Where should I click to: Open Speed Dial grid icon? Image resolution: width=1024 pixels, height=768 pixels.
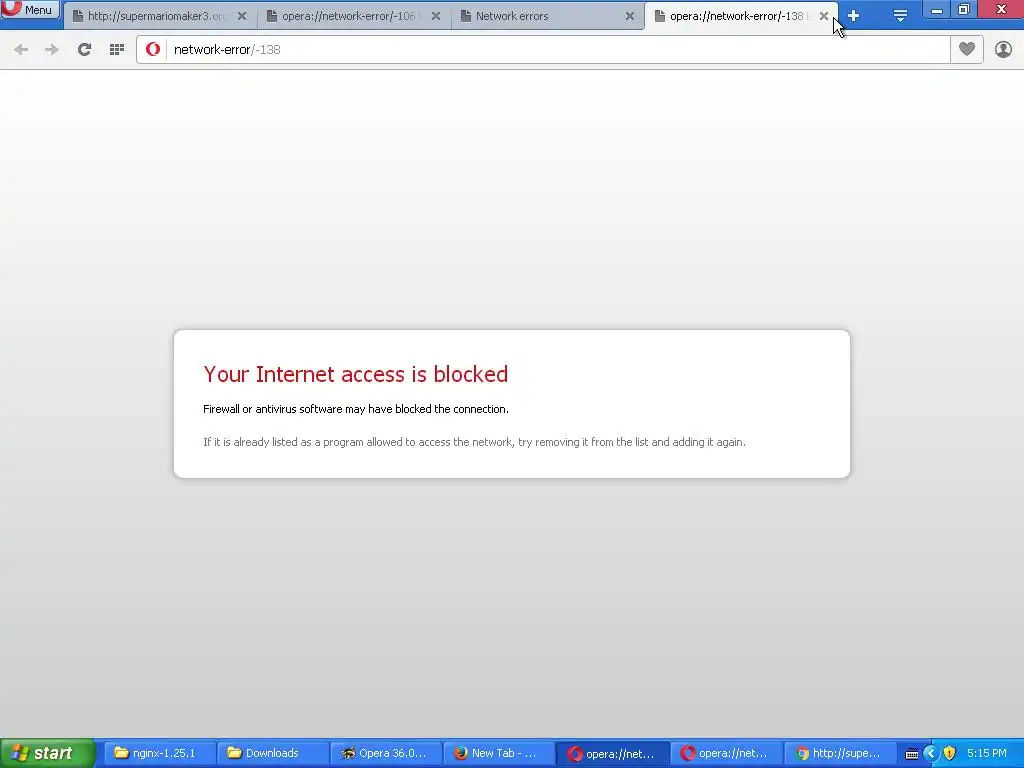tap(117, 49)
